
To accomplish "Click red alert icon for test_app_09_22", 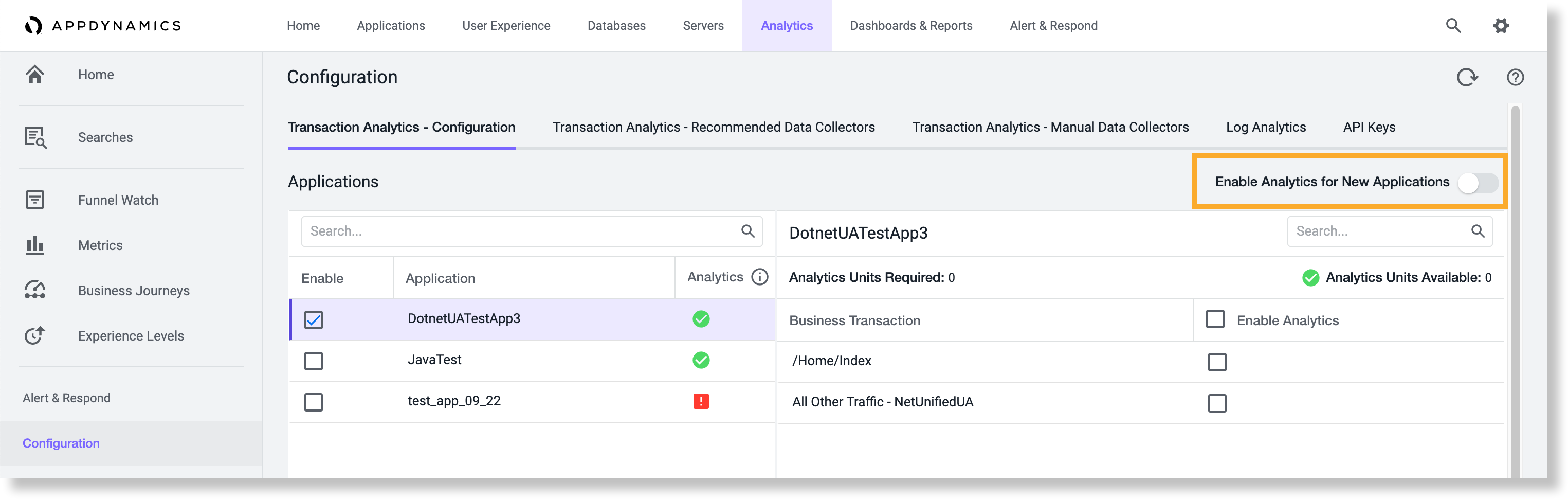I will [x=701, y=401].
